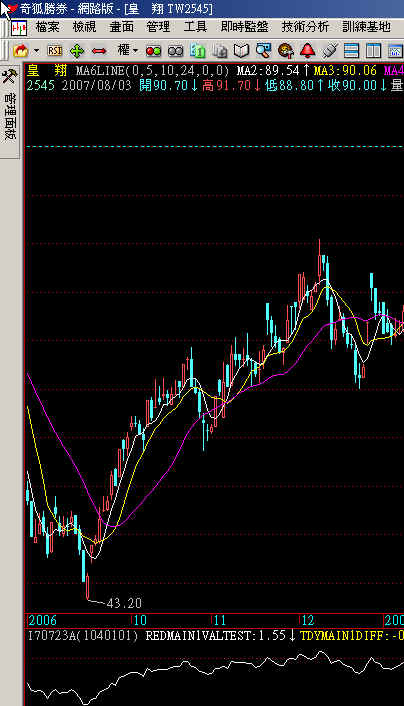Click the plug connection toolbar icon
Screen dimensions: 404x706
pyautogui.click(x=330, y=51)
